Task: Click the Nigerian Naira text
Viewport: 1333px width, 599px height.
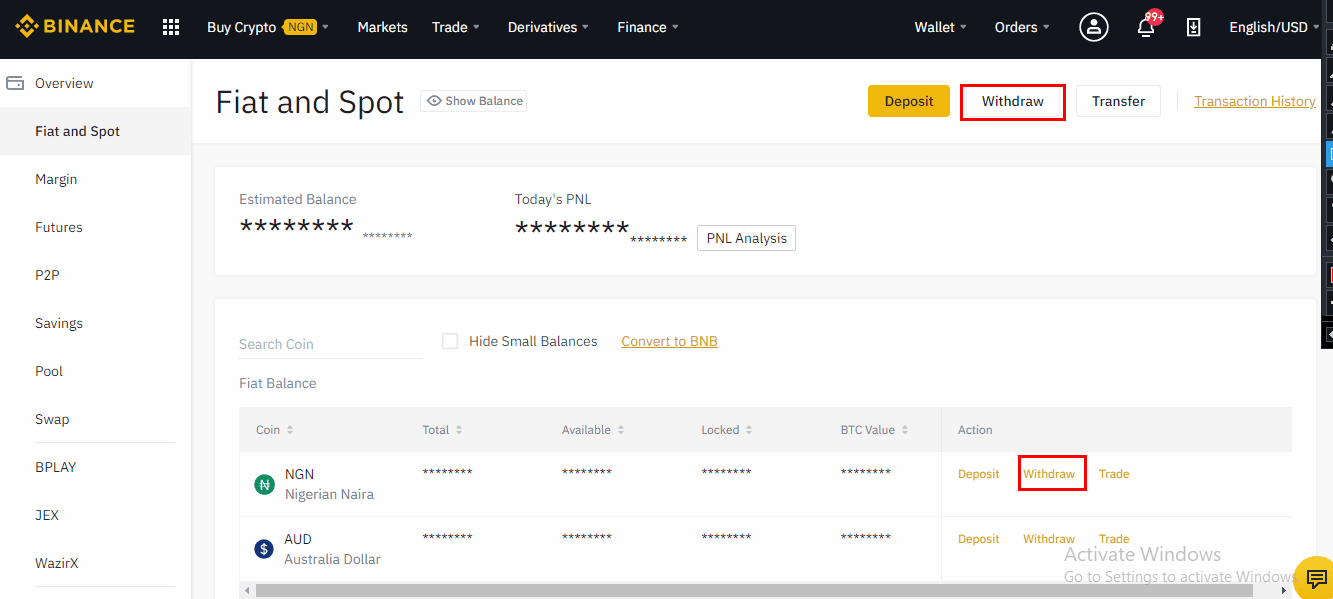Action: pyautogui.click(x=329, y=494)
